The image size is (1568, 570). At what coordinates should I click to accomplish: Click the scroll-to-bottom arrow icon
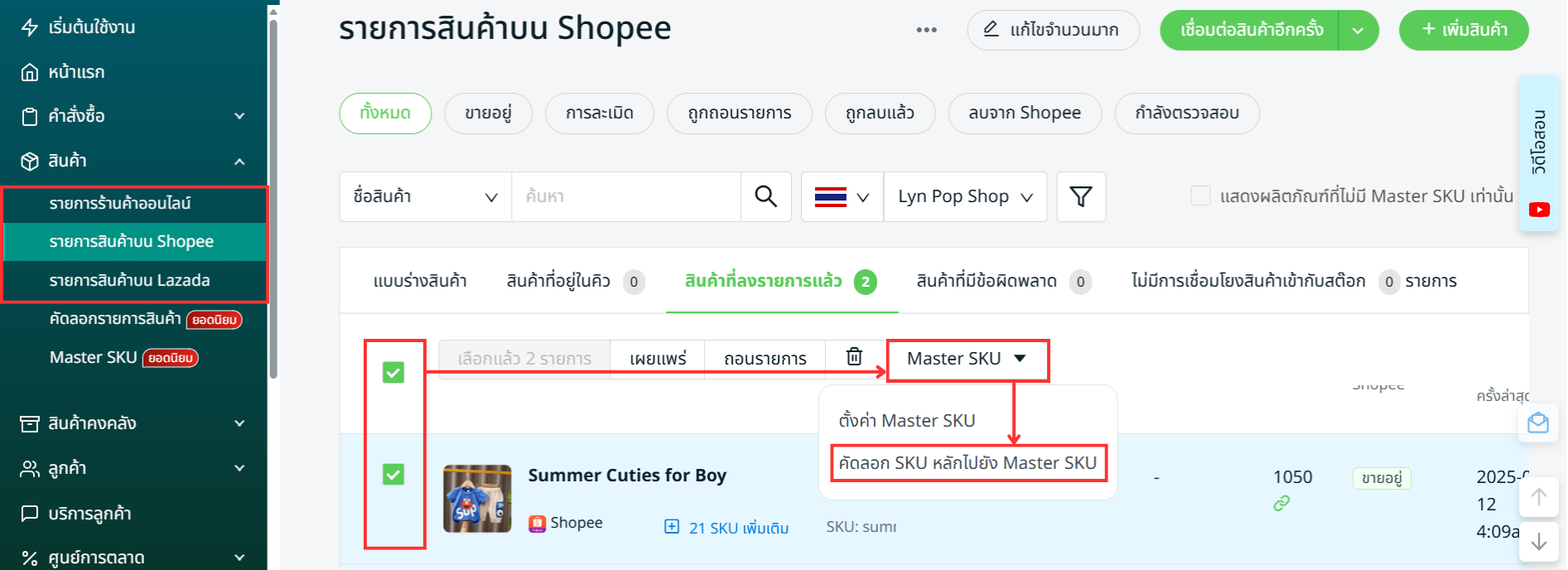[x=1538, y=542]
